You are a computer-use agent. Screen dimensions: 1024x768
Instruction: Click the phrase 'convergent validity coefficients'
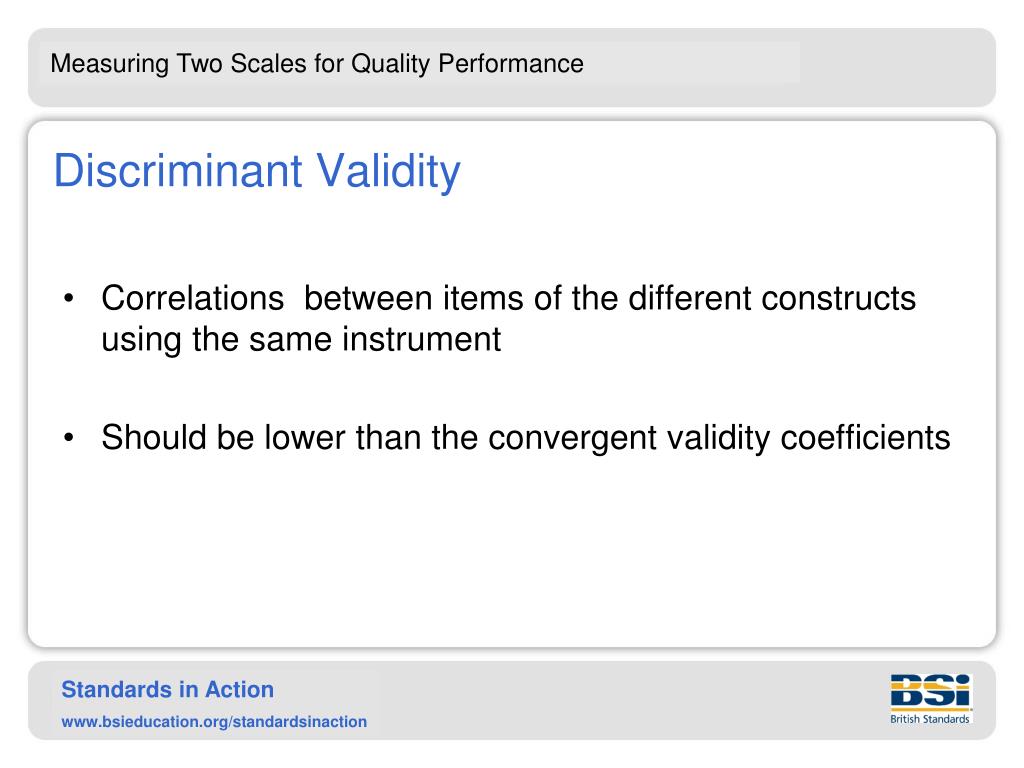(719, 438)
